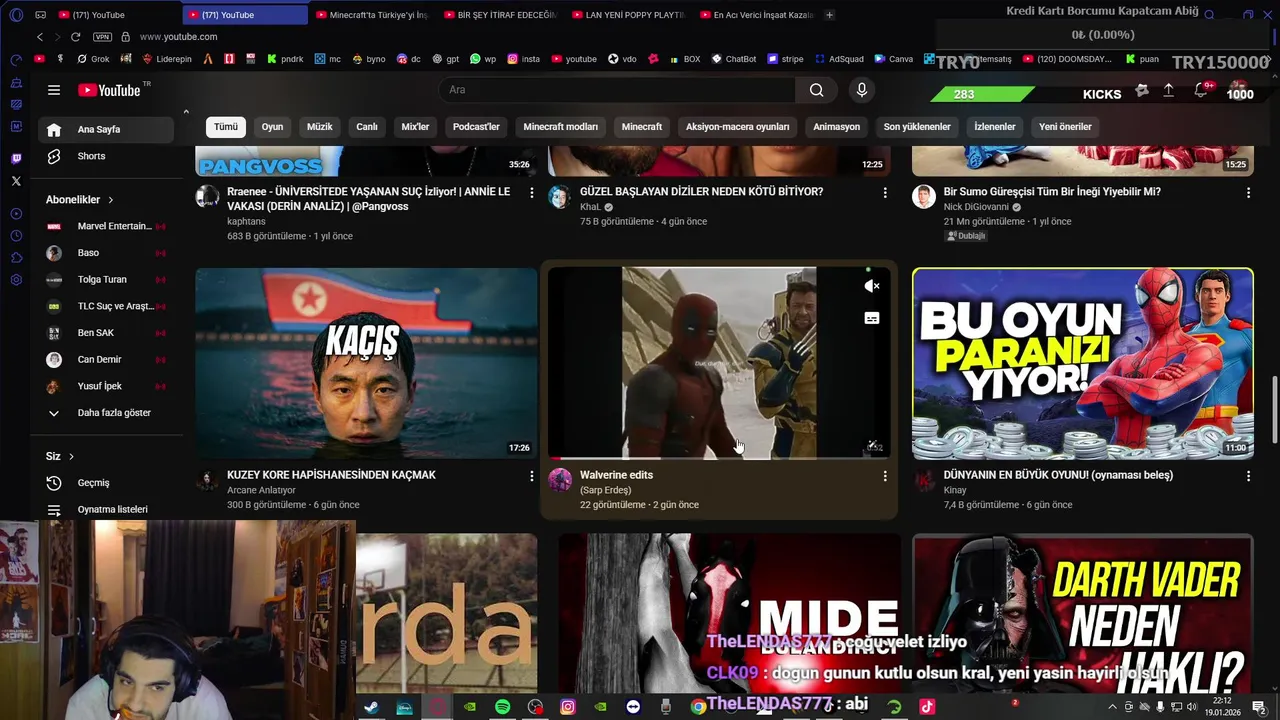This screenshot has height=720, width=1280.
Task: Open Geçmiş history in the sidebar
Action: pyautogui.click(x=106, y=483)
